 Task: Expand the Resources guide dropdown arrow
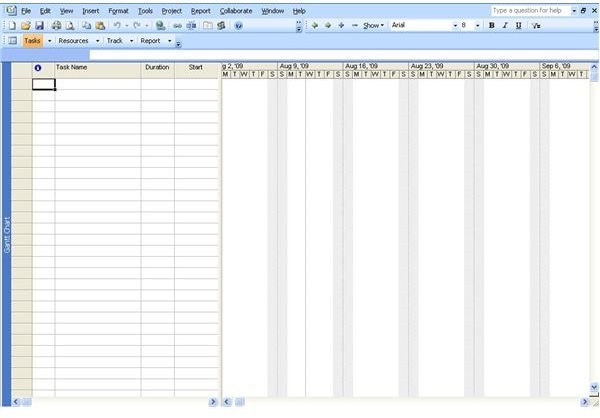point(98,41)
